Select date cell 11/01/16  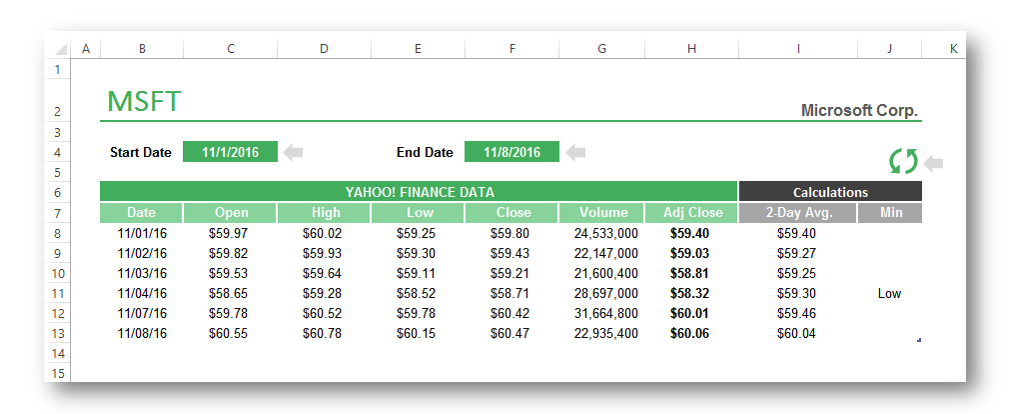pyautogui.click(x=142, y=233)
